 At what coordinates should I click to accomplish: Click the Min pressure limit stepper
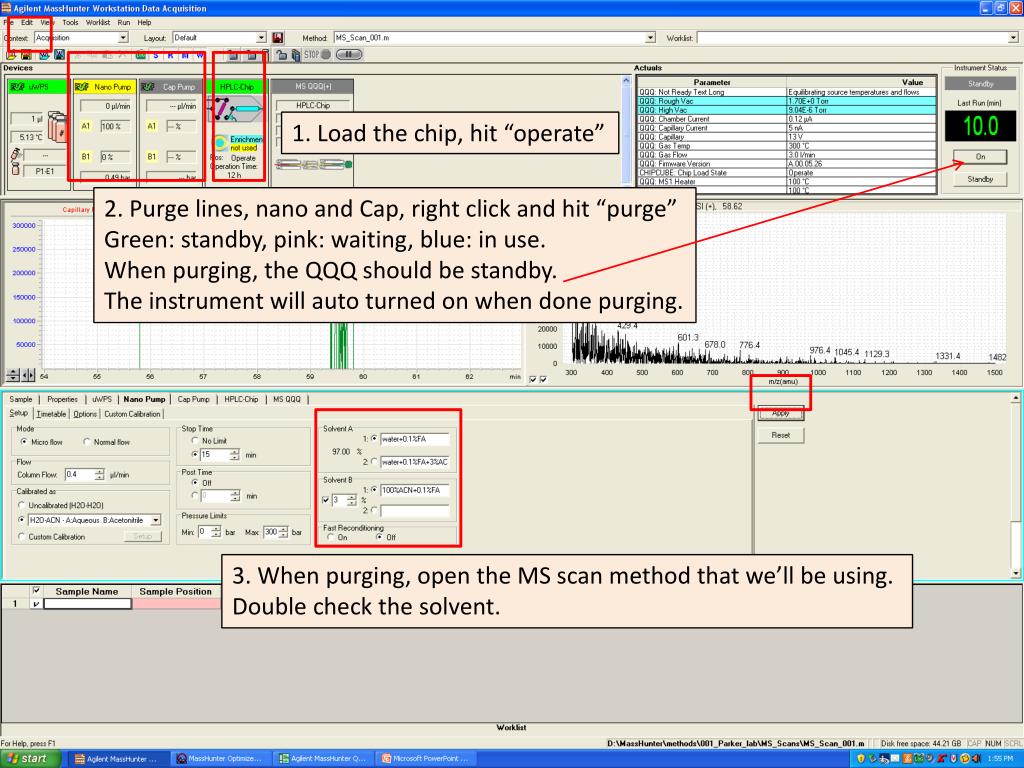click(216, 532)
